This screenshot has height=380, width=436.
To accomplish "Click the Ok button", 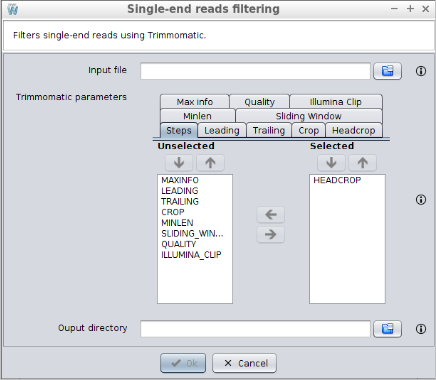I will click(183, 363).
